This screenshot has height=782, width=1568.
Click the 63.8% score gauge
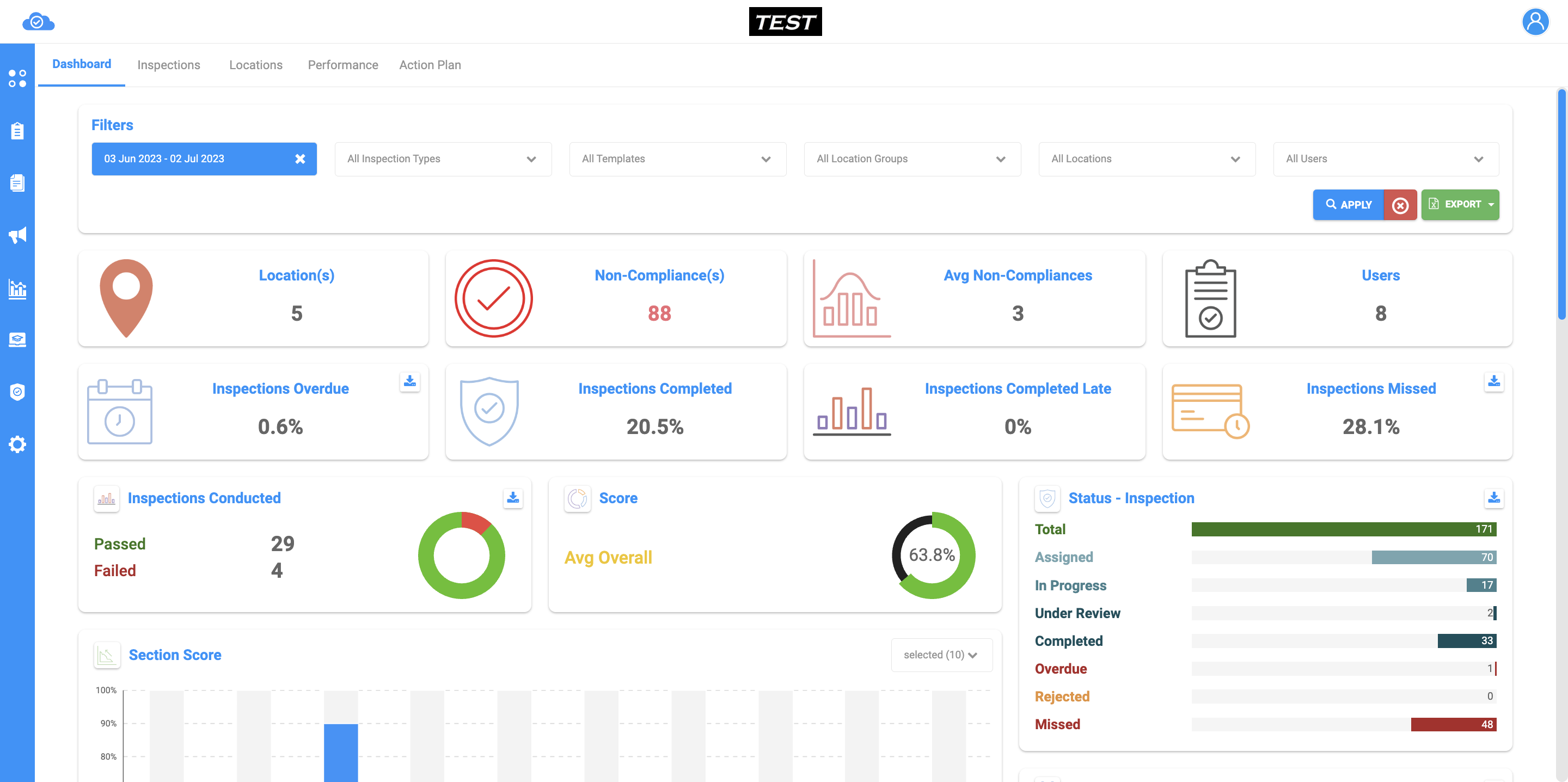pyautogui.click(x=933, y=555)
